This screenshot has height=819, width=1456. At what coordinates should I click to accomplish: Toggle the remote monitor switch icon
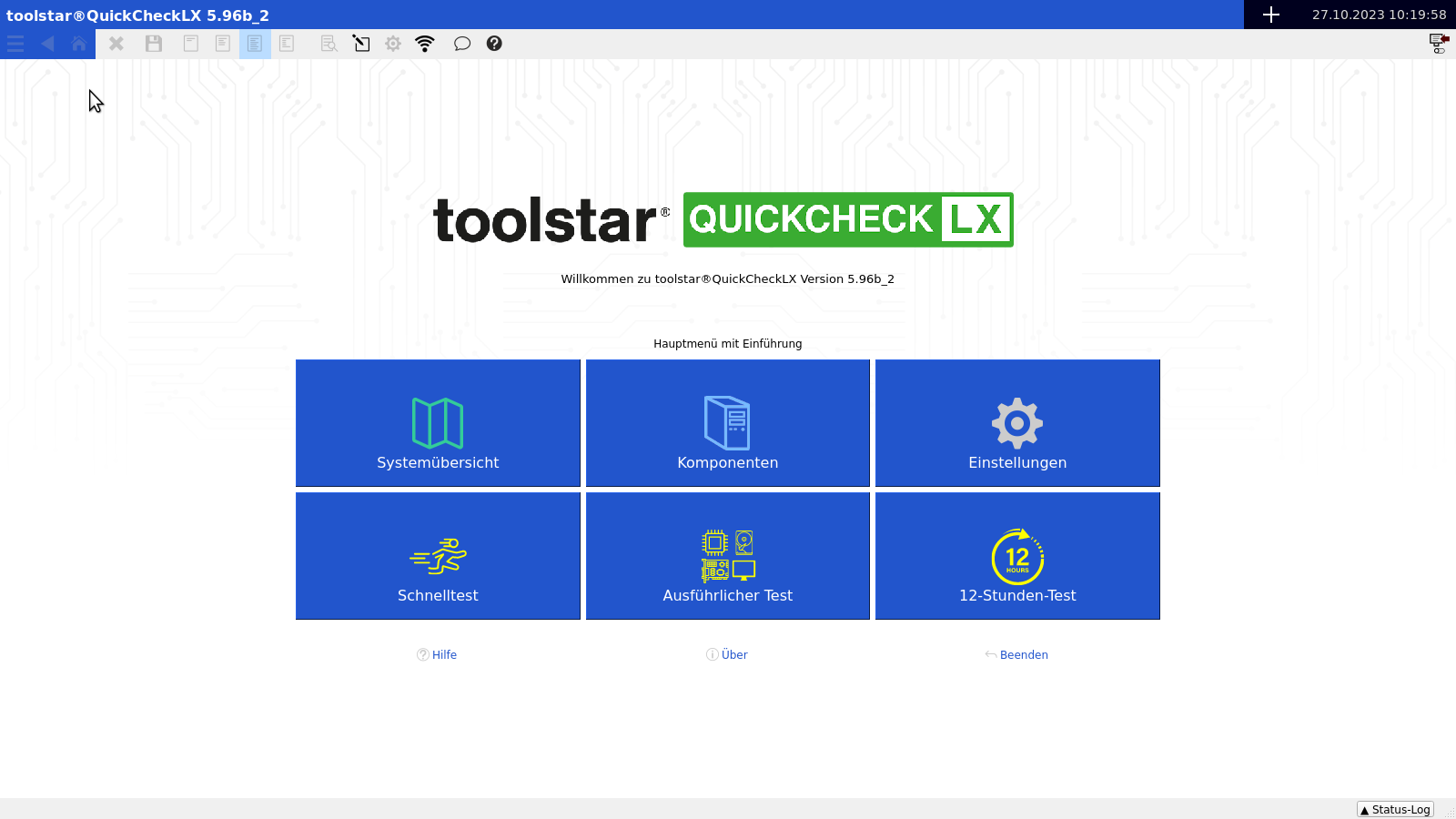tap(1438, 44)
